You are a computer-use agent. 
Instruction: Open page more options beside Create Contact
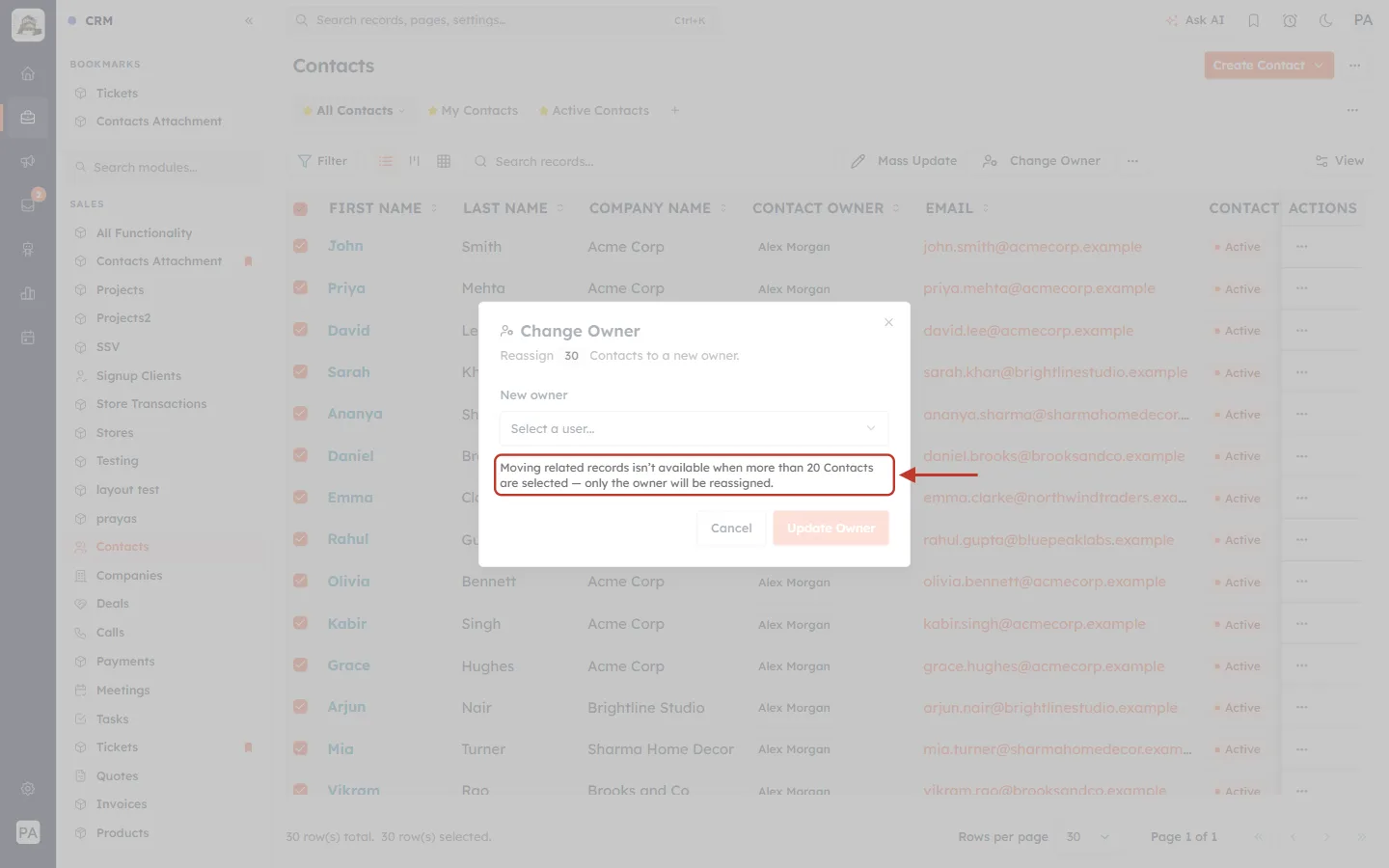1355,66
